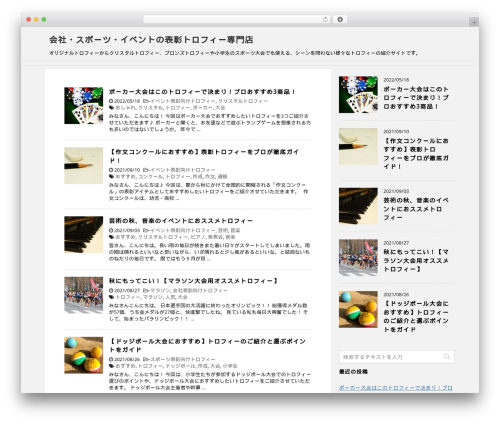500x423 pixels.
Task: Click the folder icon in 芸術の秋 post meta
Action: [146, 230]
